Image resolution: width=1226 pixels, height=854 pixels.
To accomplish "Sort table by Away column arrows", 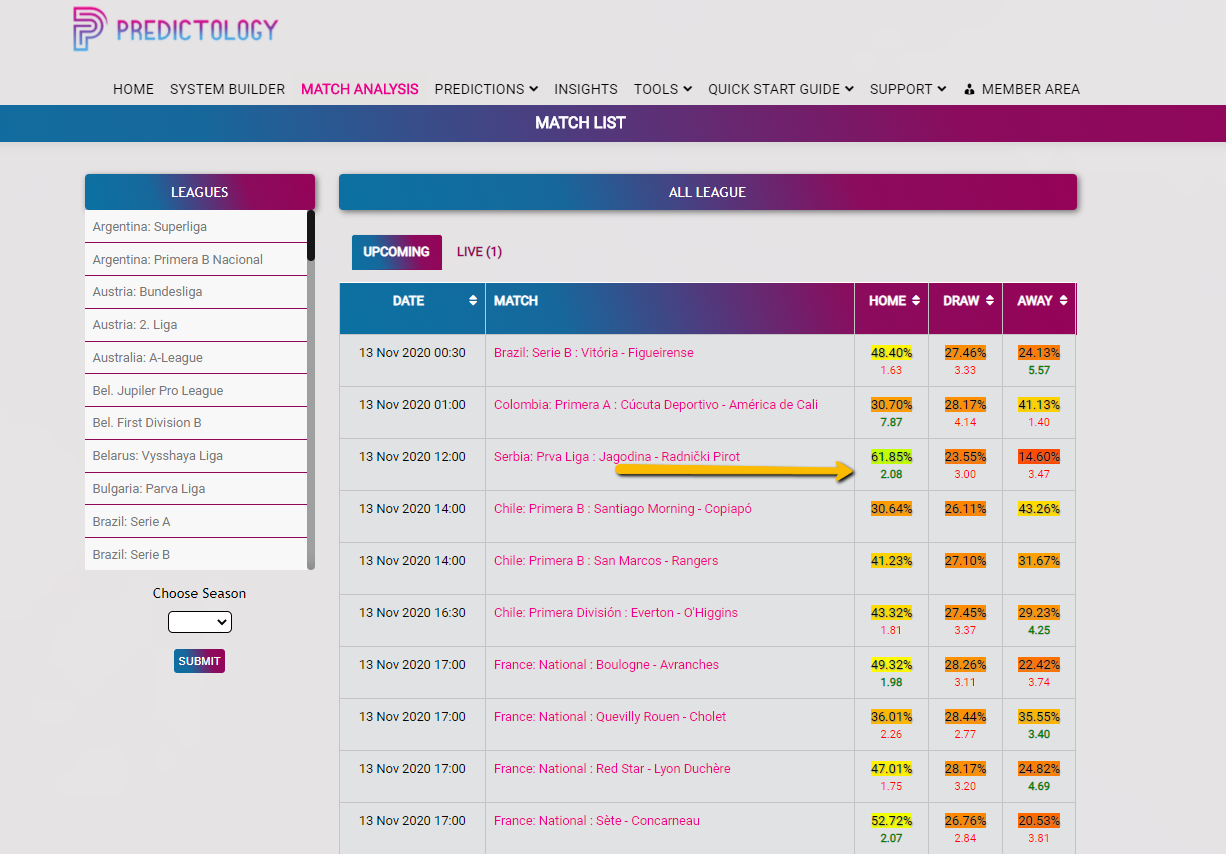I will coord(1063,300).
